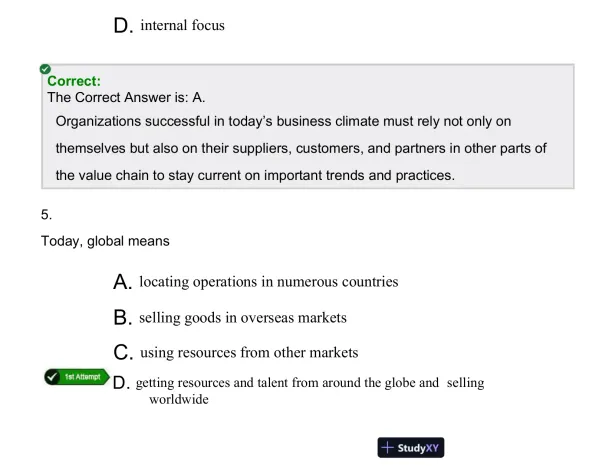Click the letter D beside 1st Attempt badge
The width and height of the screenshot is (612, 473).
[120, 383]
